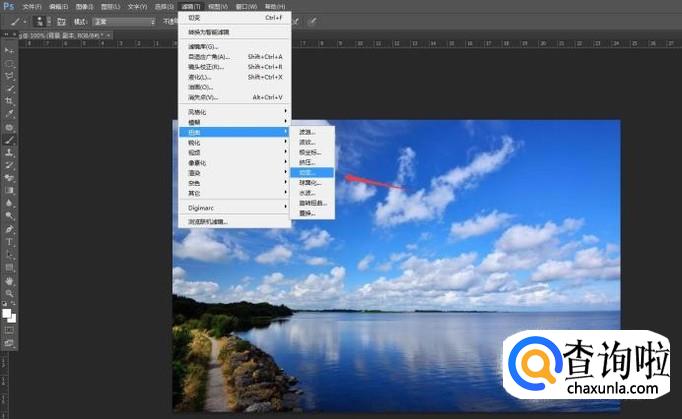Select the Brush tool in the toolbox
The height and width of the screenshot is (419, 682).
pyautogui.click(x=9, y=140)
